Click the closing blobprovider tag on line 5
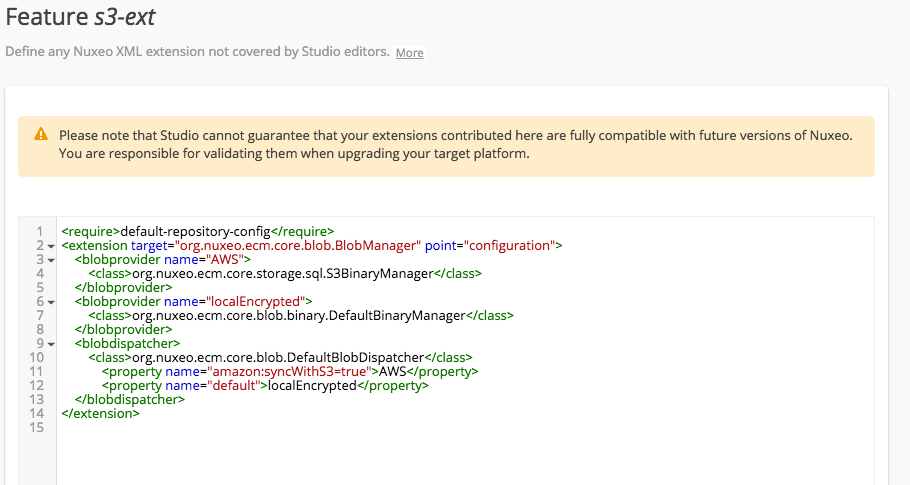The height and width of the screenshot is (485, 910). [x=123, y=287]
